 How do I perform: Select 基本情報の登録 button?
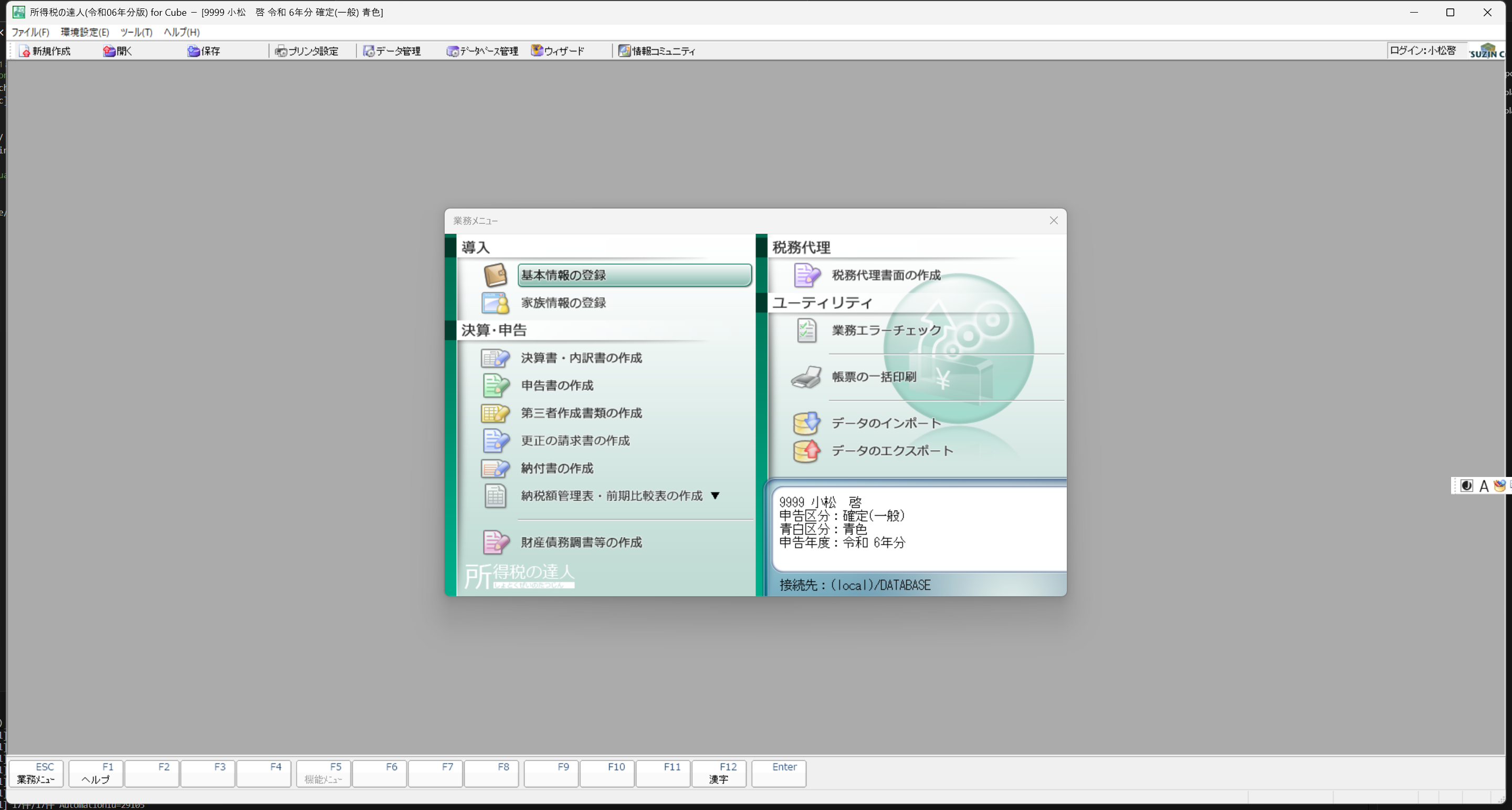click(634, 275)
